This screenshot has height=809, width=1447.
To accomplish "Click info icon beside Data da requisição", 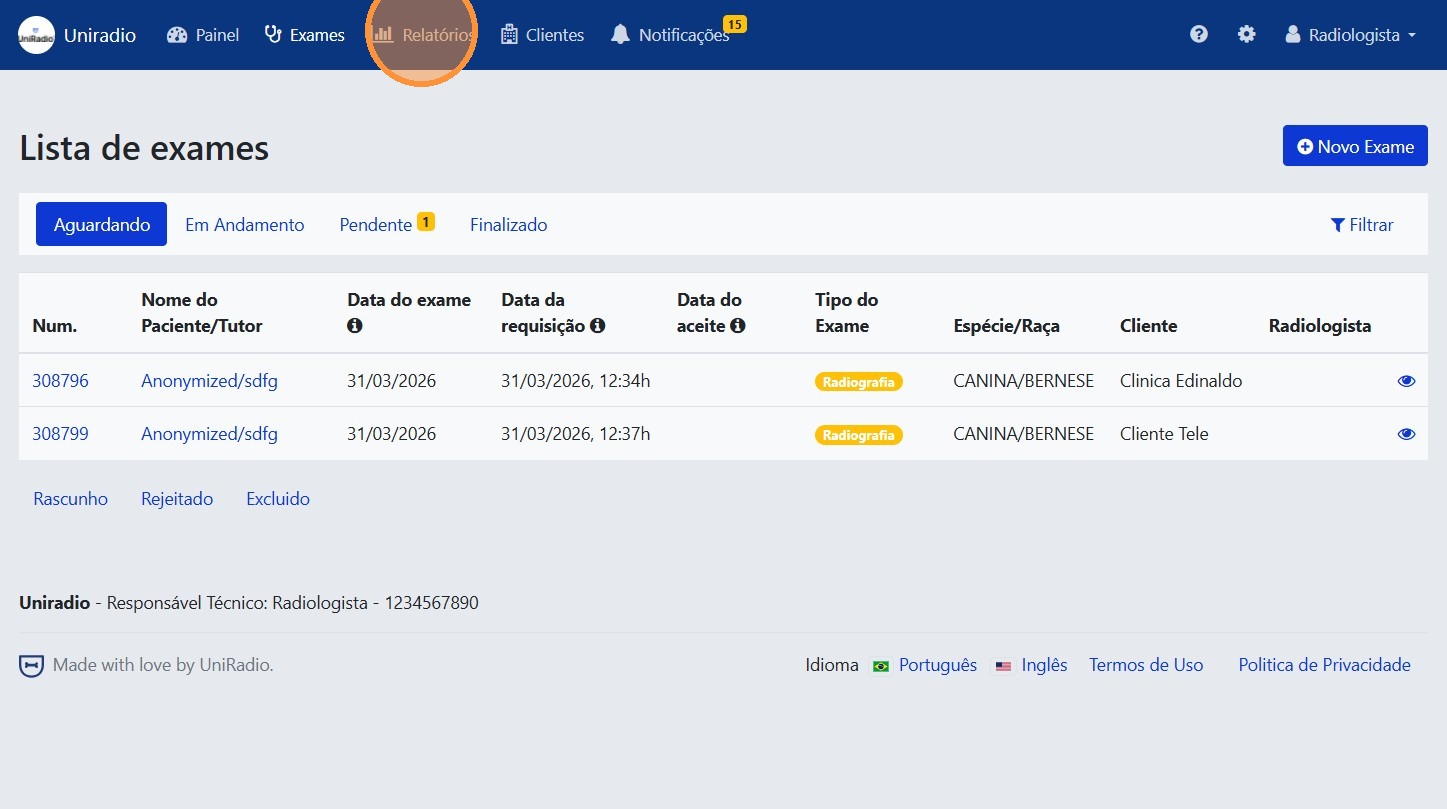I will click(598, 326).
